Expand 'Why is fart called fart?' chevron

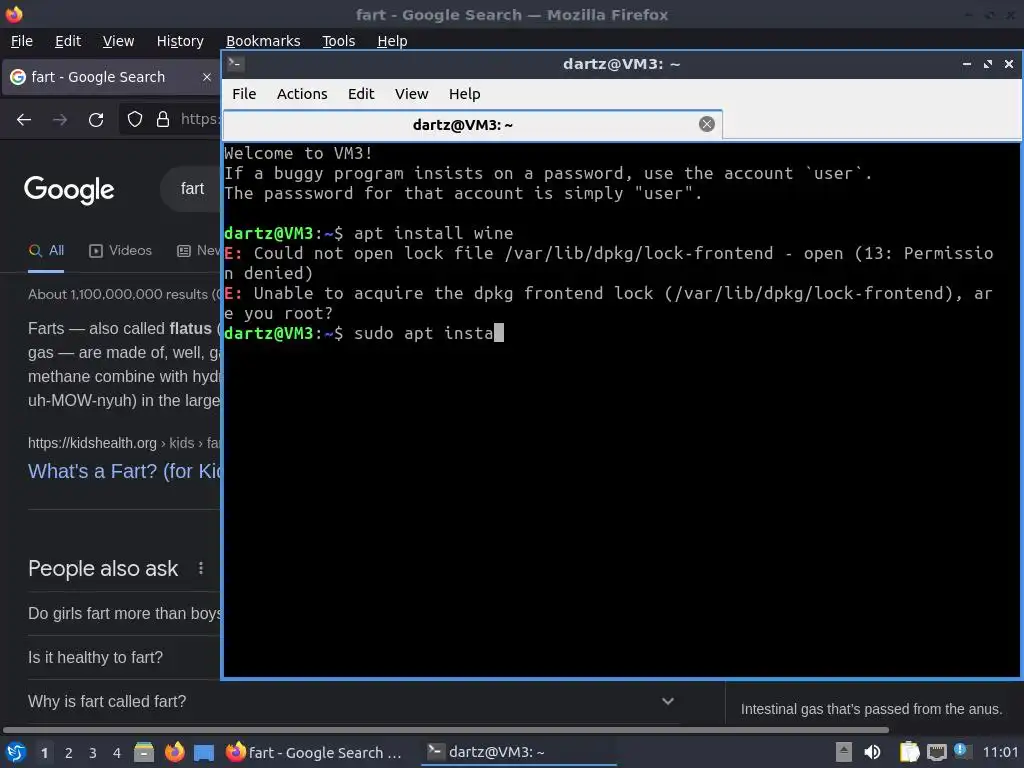[x=667, y=701]
